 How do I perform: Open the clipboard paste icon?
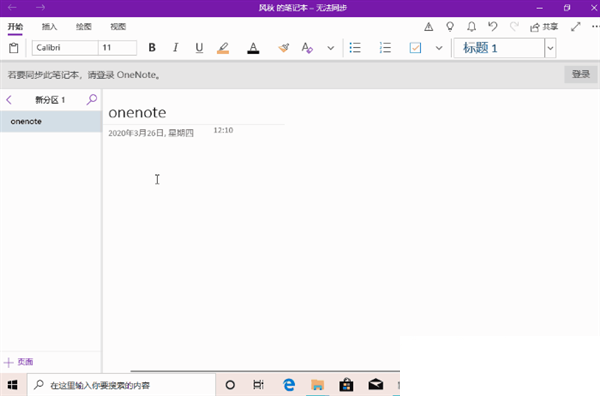click(14, 48)
